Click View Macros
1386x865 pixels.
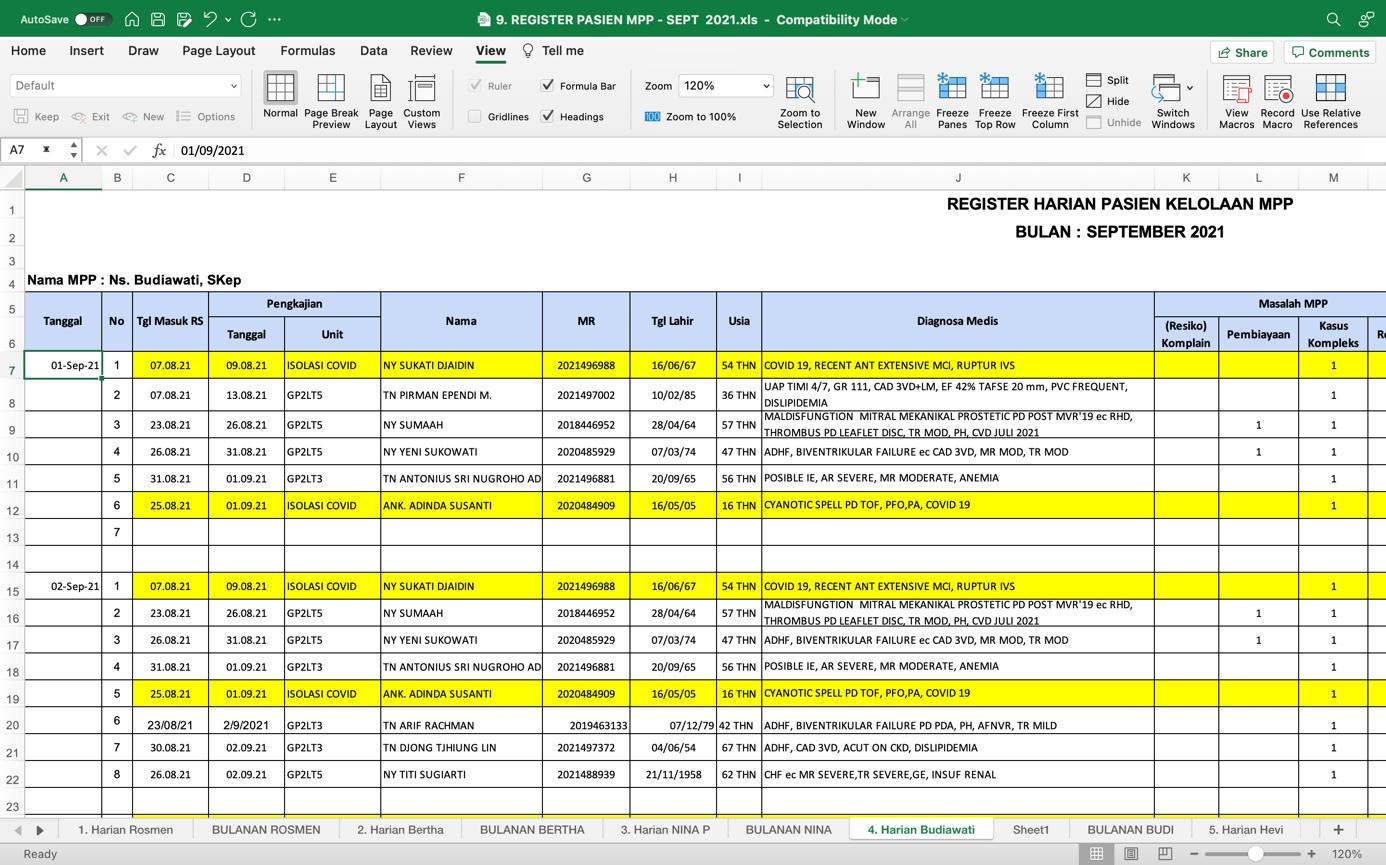coord(1237,101)
